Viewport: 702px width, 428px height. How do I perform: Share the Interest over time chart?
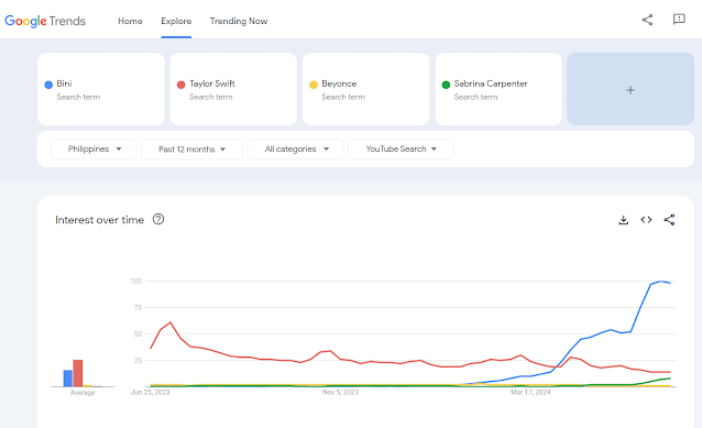tap(669, 220)
